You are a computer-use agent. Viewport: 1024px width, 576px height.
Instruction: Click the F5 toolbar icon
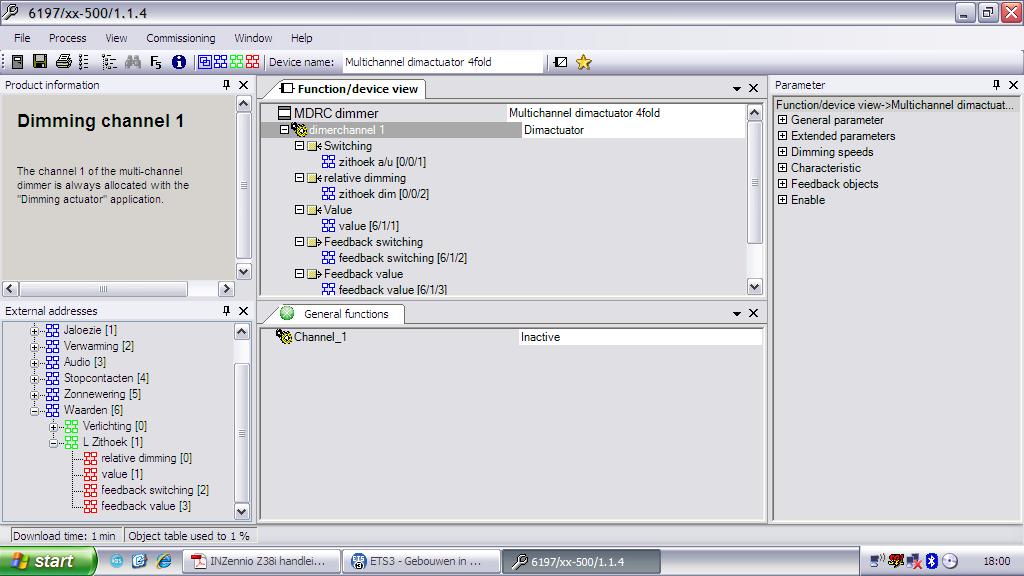pyautogui.click(x=156, y=62)
